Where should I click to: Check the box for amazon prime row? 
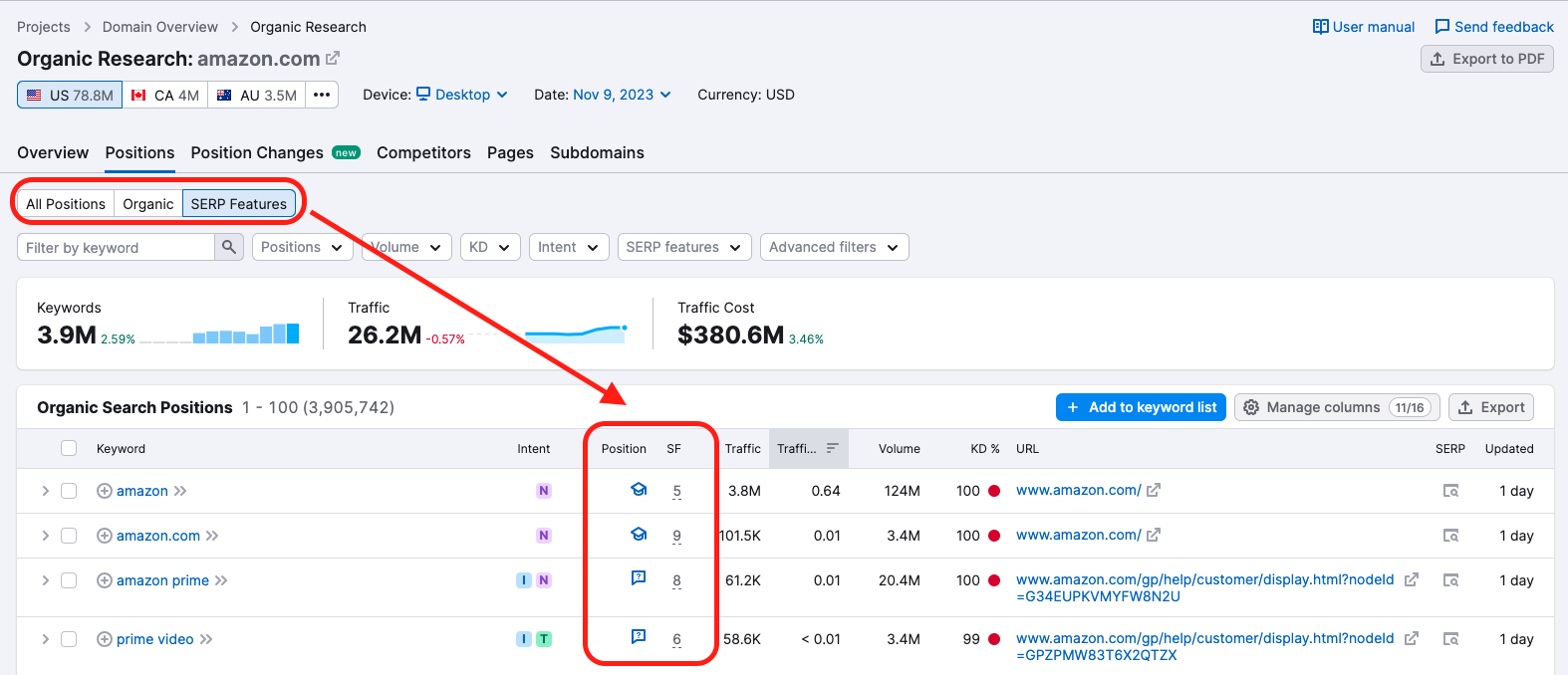[69, 580]
